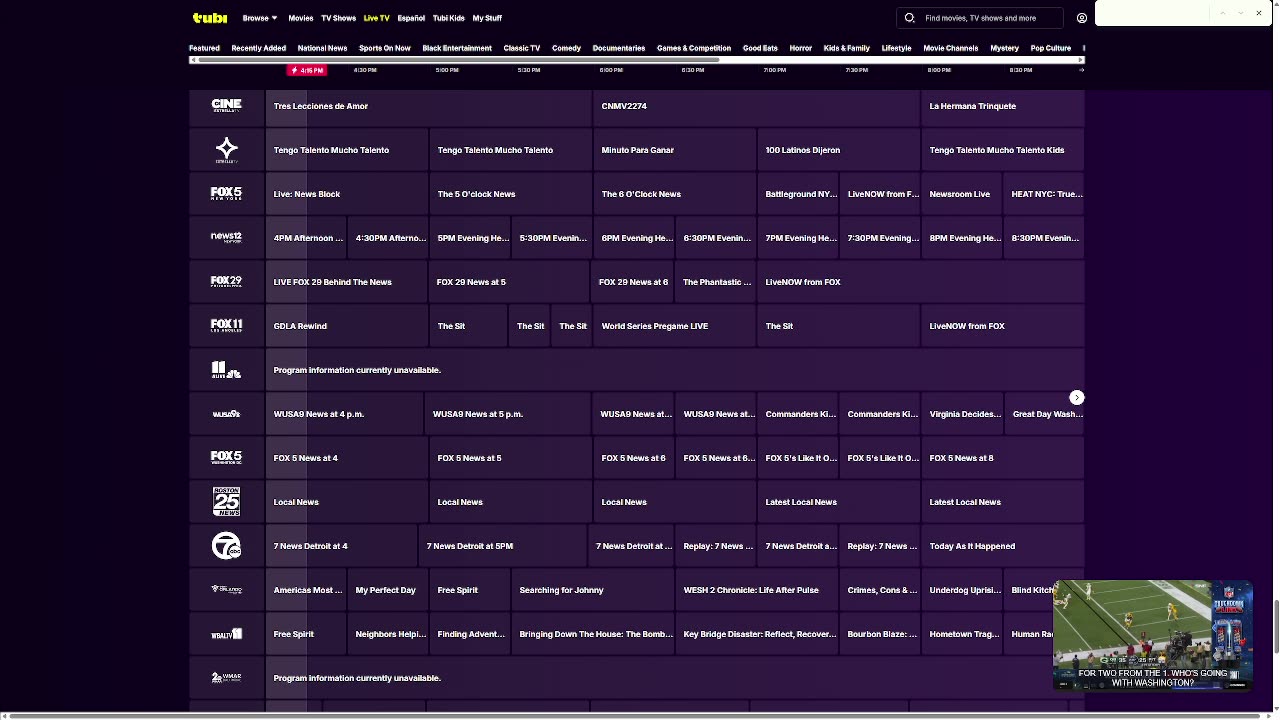Select the WESH 2 channel logo
This screenshot has width=1280, height=720.
coord(226,589)
